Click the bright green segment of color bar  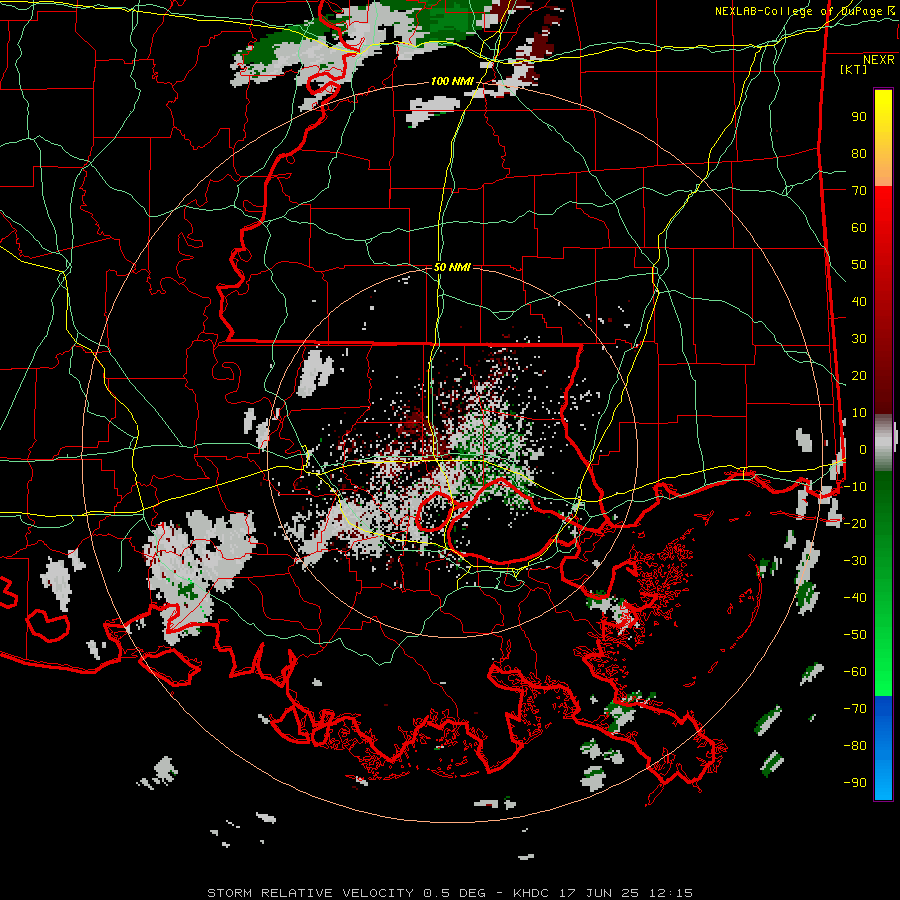click(x=883, y=643)
